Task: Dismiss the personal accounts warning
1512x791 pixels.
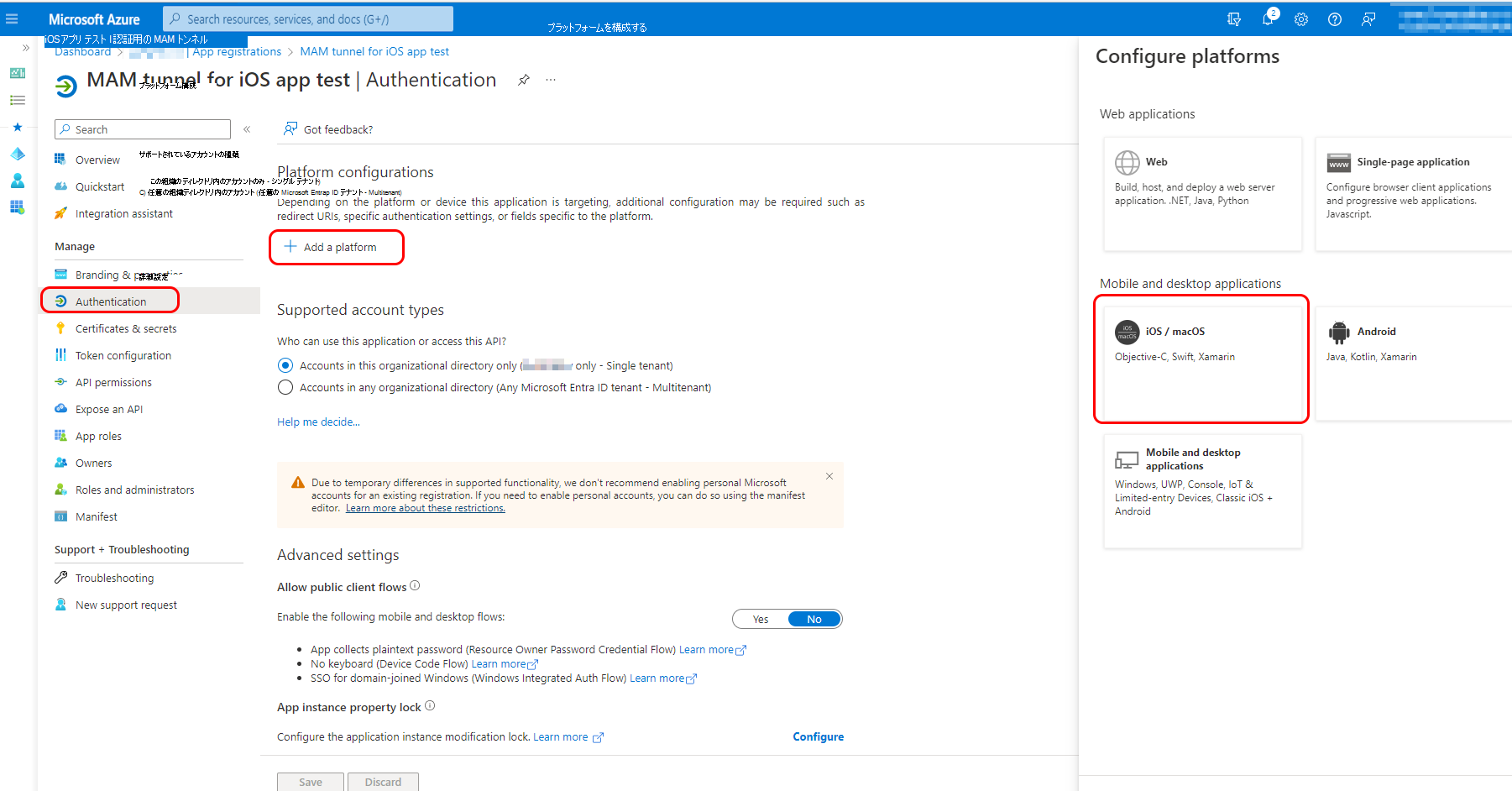Action: tap(829, 476)
